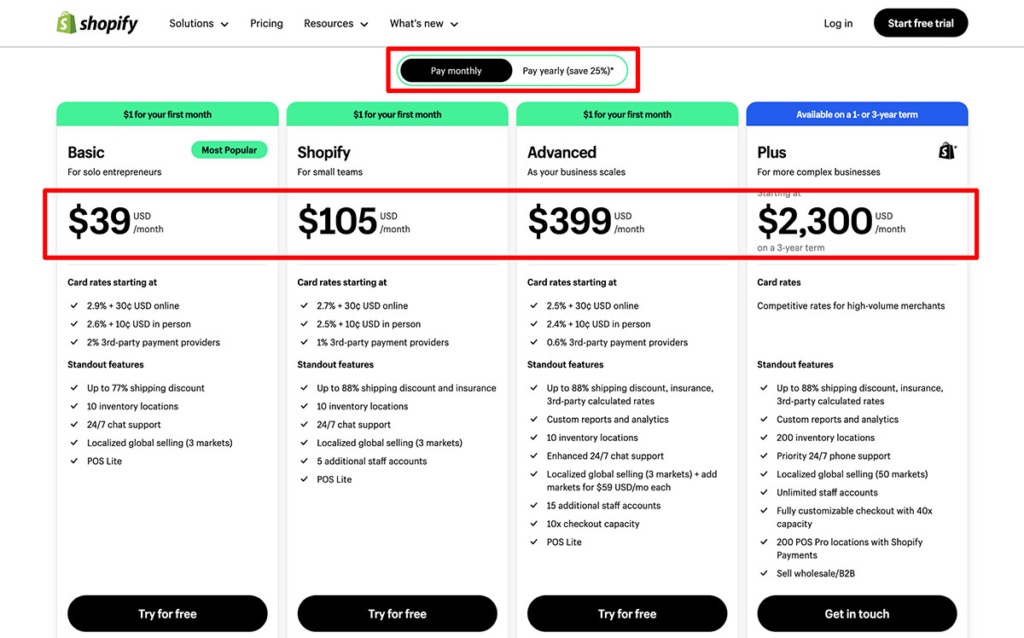The image size is (1024, 638).
Task: Toggle the highlighted monthly/yearly billing switch
Action: 513,70
